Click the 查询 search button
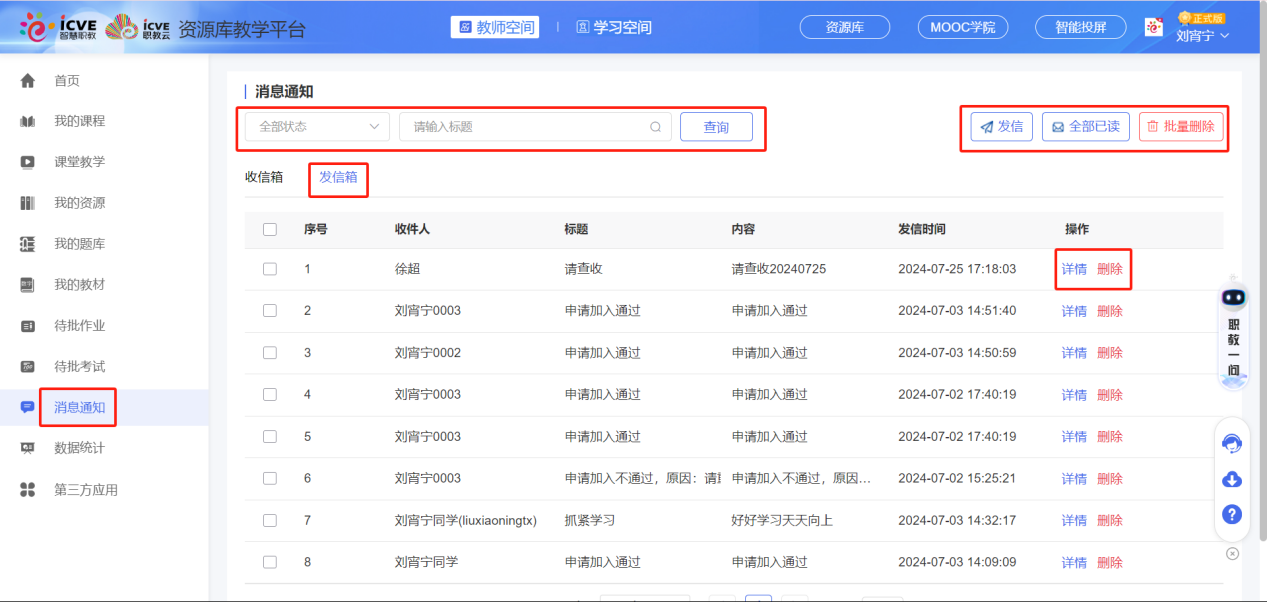This screenshot has width=1267, height=602. click(x=716, y=127)
